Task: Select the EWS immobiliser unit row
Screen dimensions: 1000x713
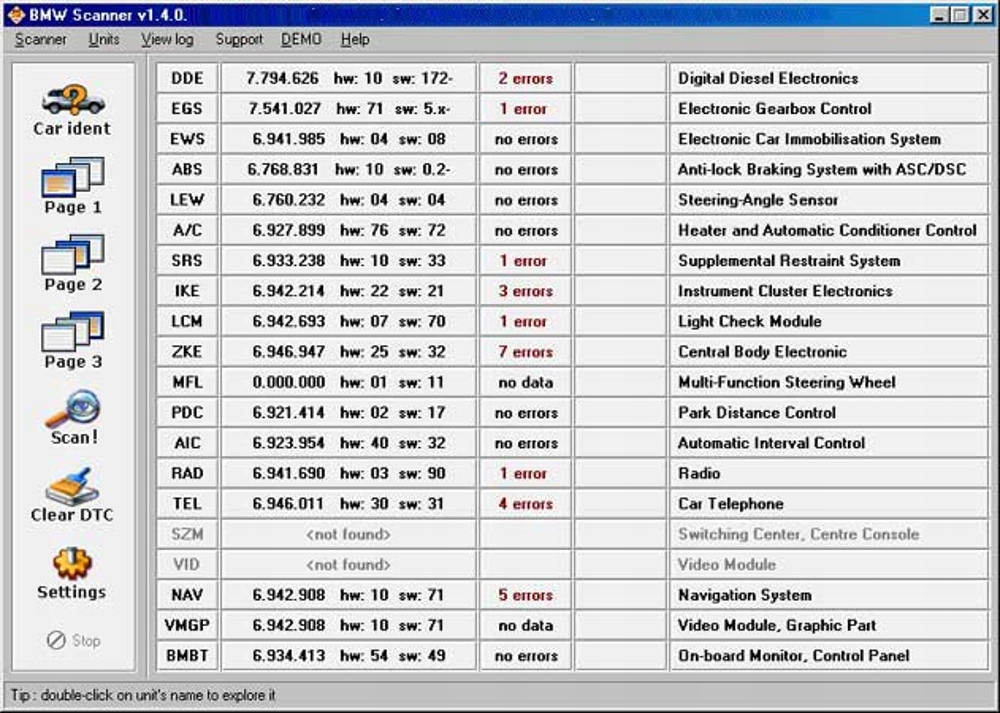Action: [186, 139]
